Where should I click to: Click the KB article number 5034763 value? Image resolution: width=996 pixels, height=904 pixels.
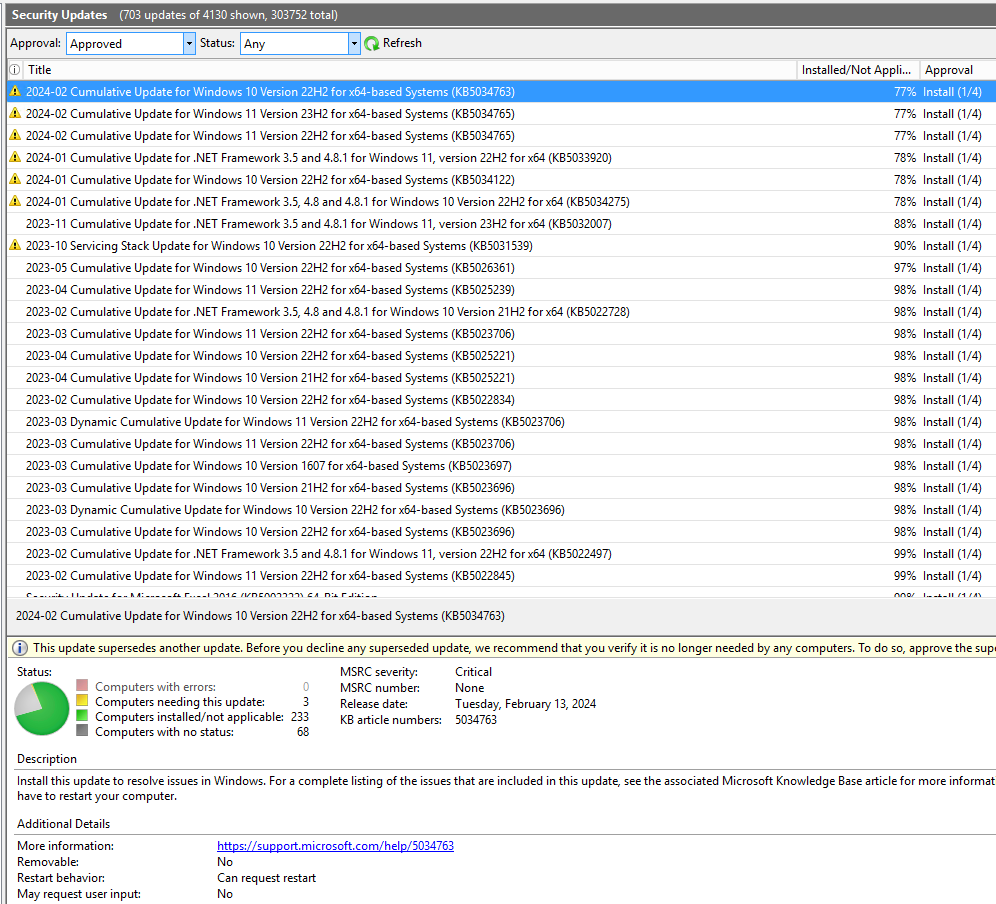coord(476,720)
